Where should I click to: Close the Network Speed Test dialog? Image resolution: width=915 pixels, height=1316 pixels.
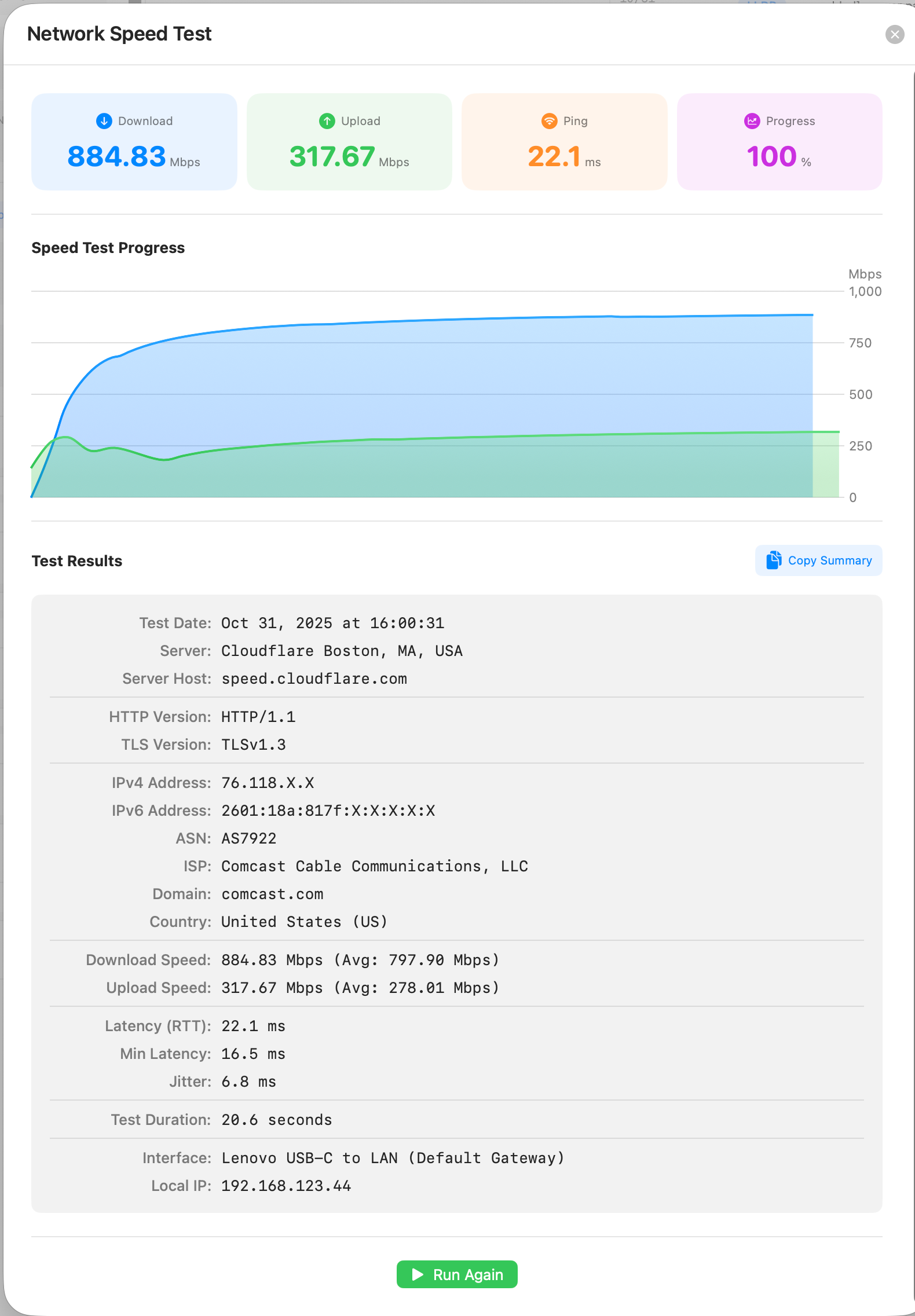click(x=895, y=35)
